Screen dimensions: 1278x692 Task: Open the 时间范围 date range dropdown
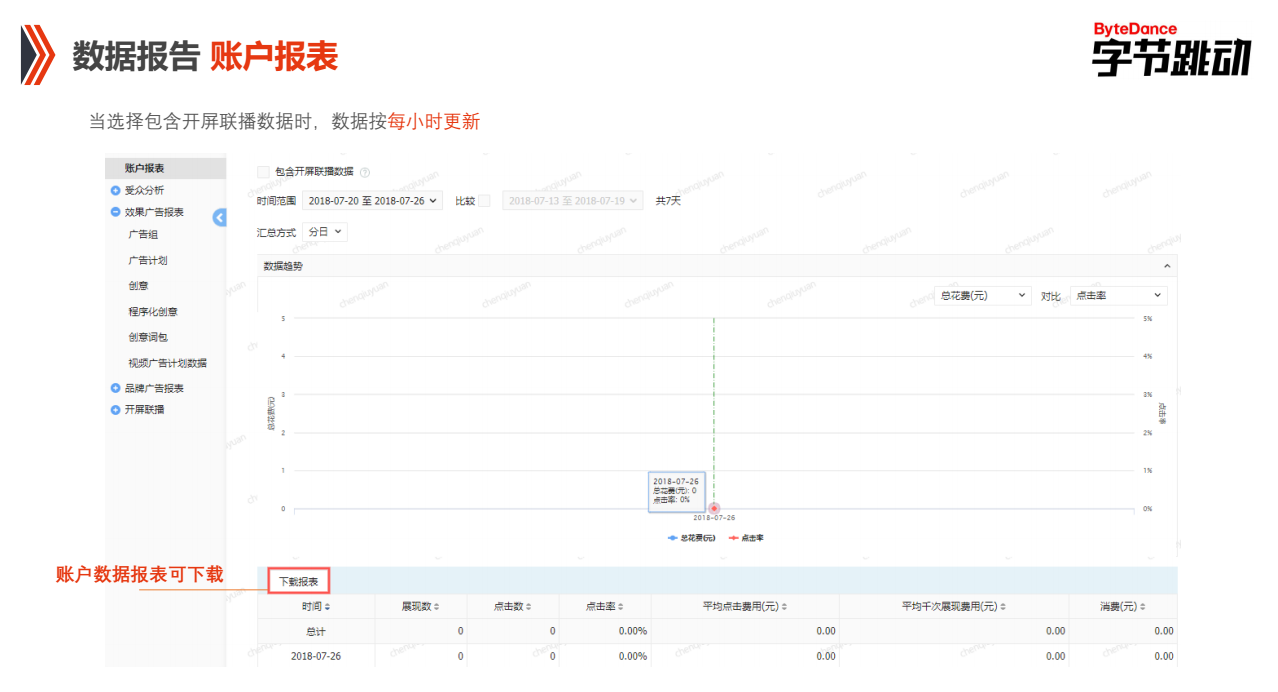coord(371,200)
